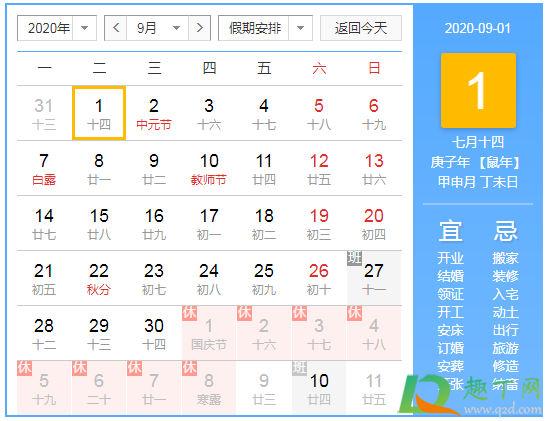Select September 17 初一 cell
Viewport: 546px width, 421px height.
[x=209, y=224]
